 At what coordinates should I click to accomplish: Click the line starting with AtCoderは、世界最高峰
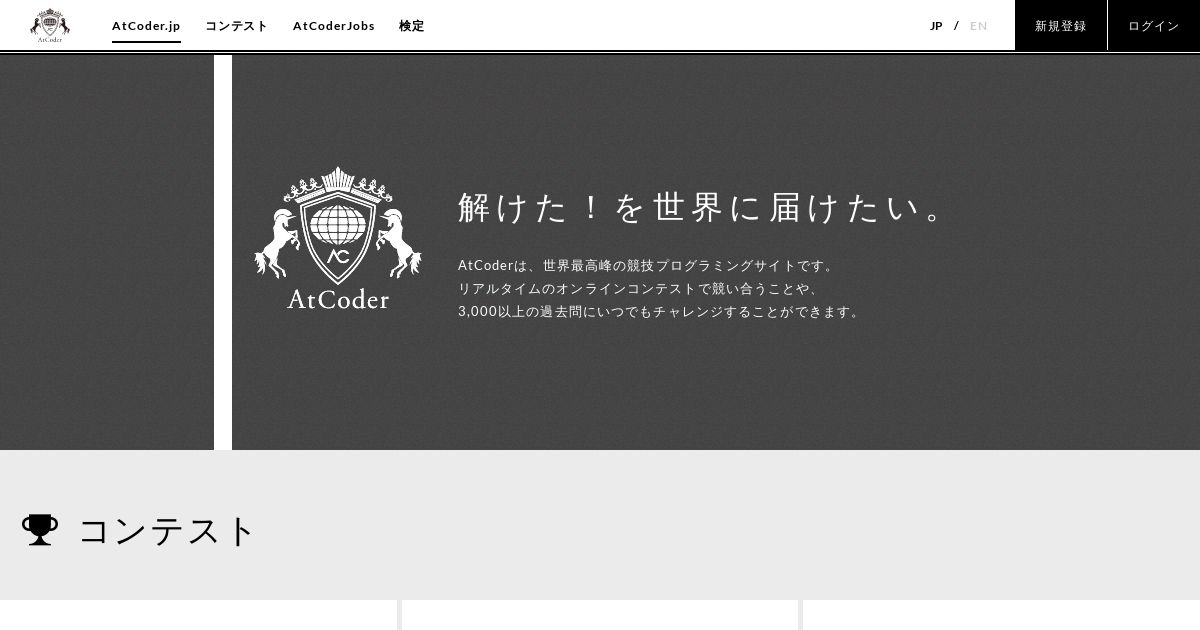coord(646,266)
